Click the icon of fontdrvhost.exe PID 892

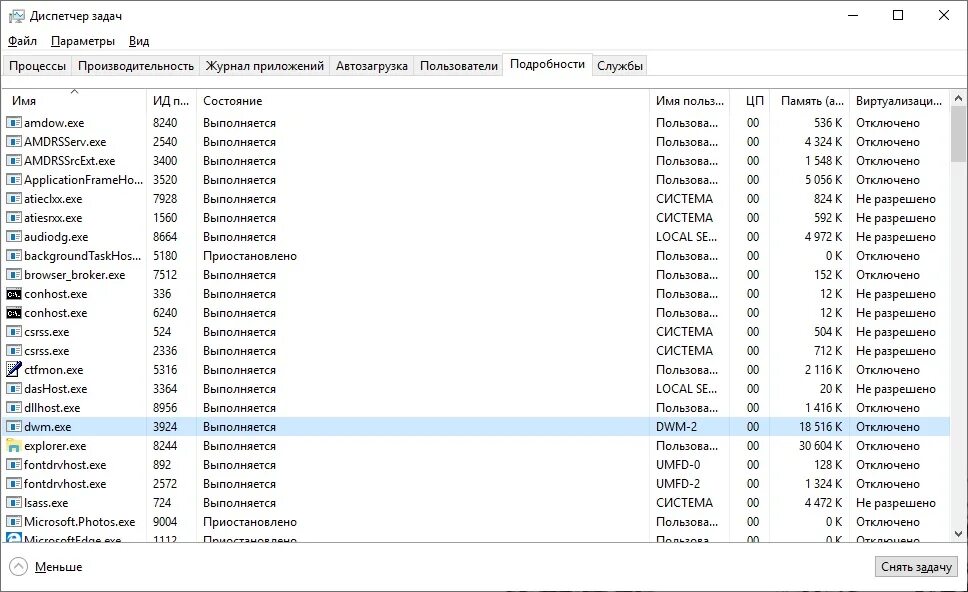click(14, 465)
